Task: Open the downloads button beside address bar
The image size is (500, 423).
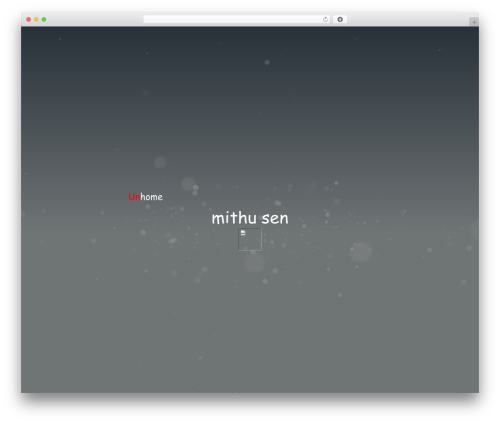Action: coord(340,20)
